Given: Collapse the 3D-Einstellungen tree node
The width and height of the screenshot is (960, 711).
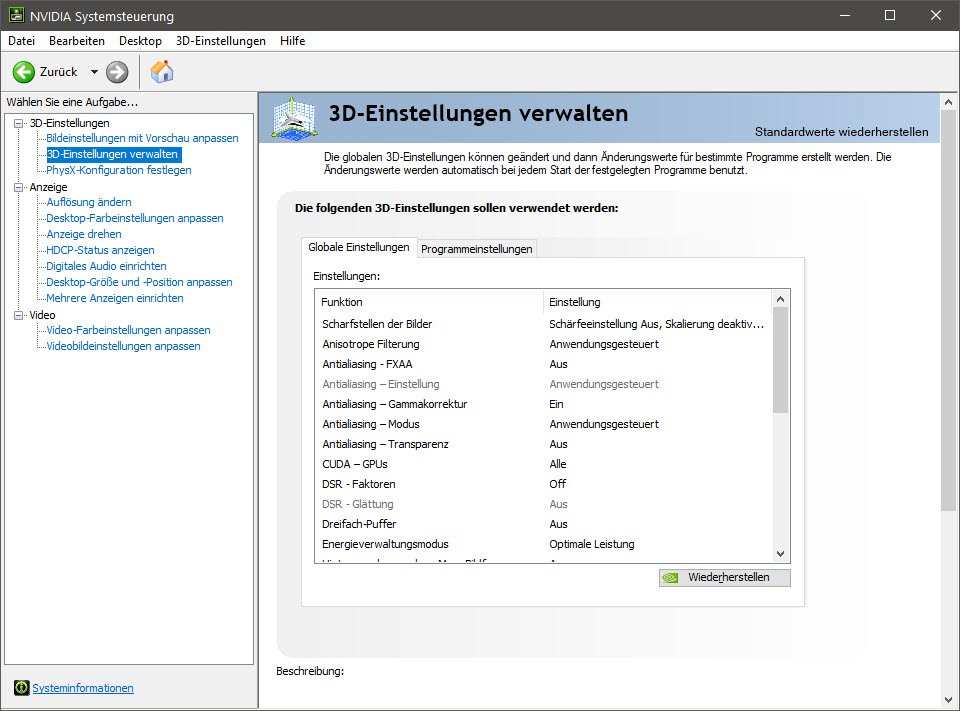Looking at the screenshot, I should click(18, 123).
